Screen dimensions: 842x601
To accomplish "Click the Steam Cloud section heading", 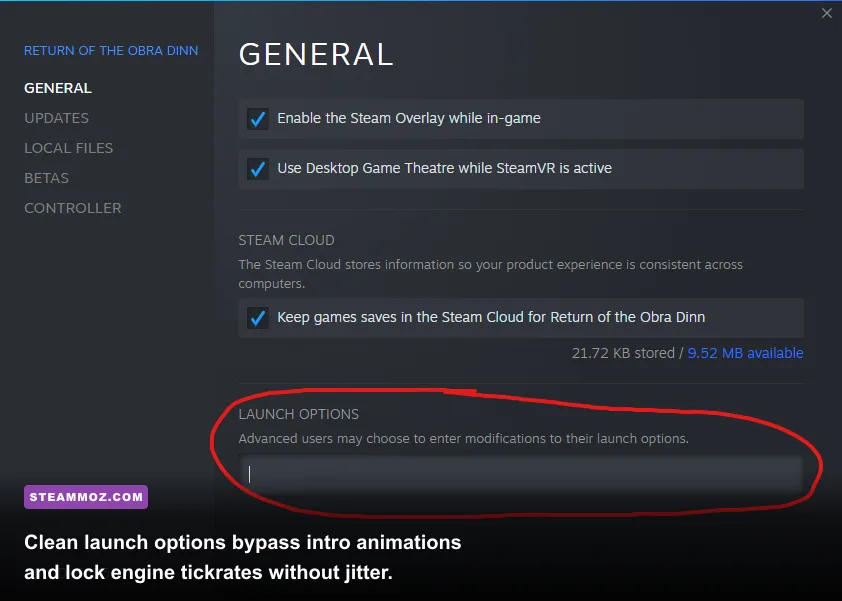I will [286, 240].
